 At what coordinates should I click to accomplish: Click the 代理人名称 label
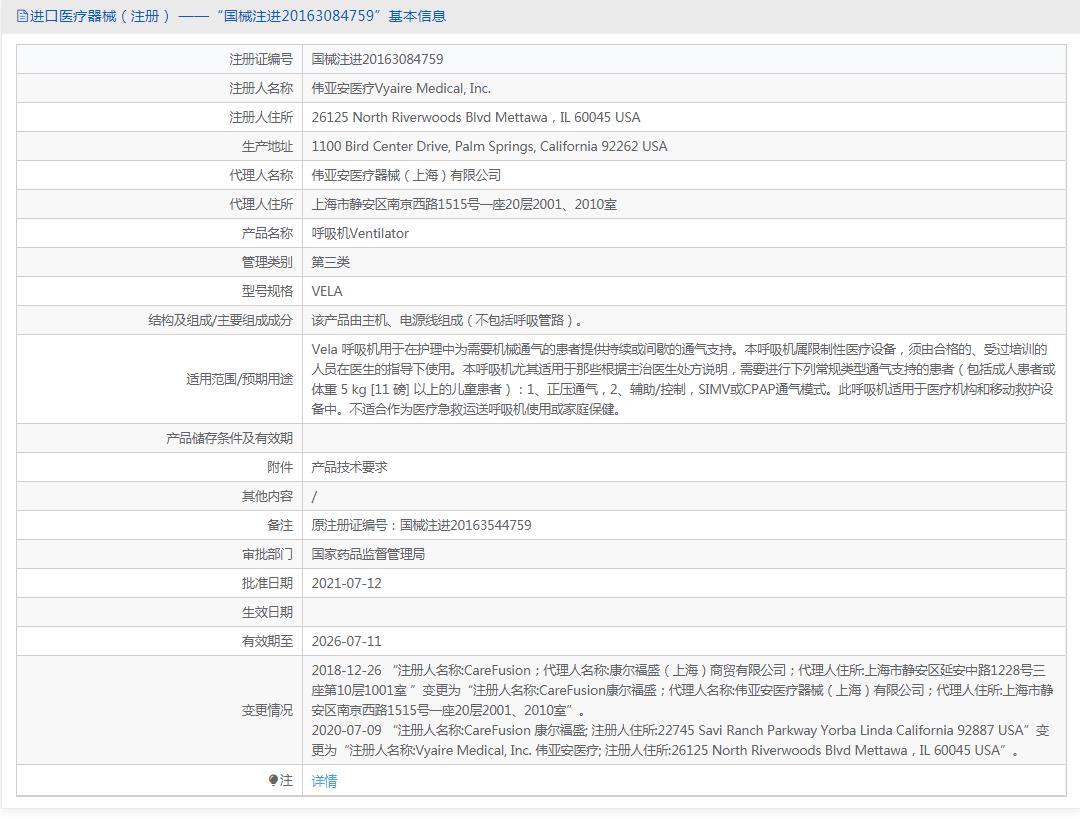[261, 175]
